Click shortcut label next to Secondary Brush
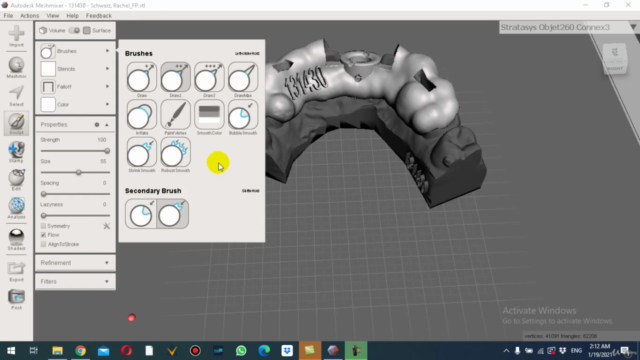Screen dimensions: 640x360 251,191
